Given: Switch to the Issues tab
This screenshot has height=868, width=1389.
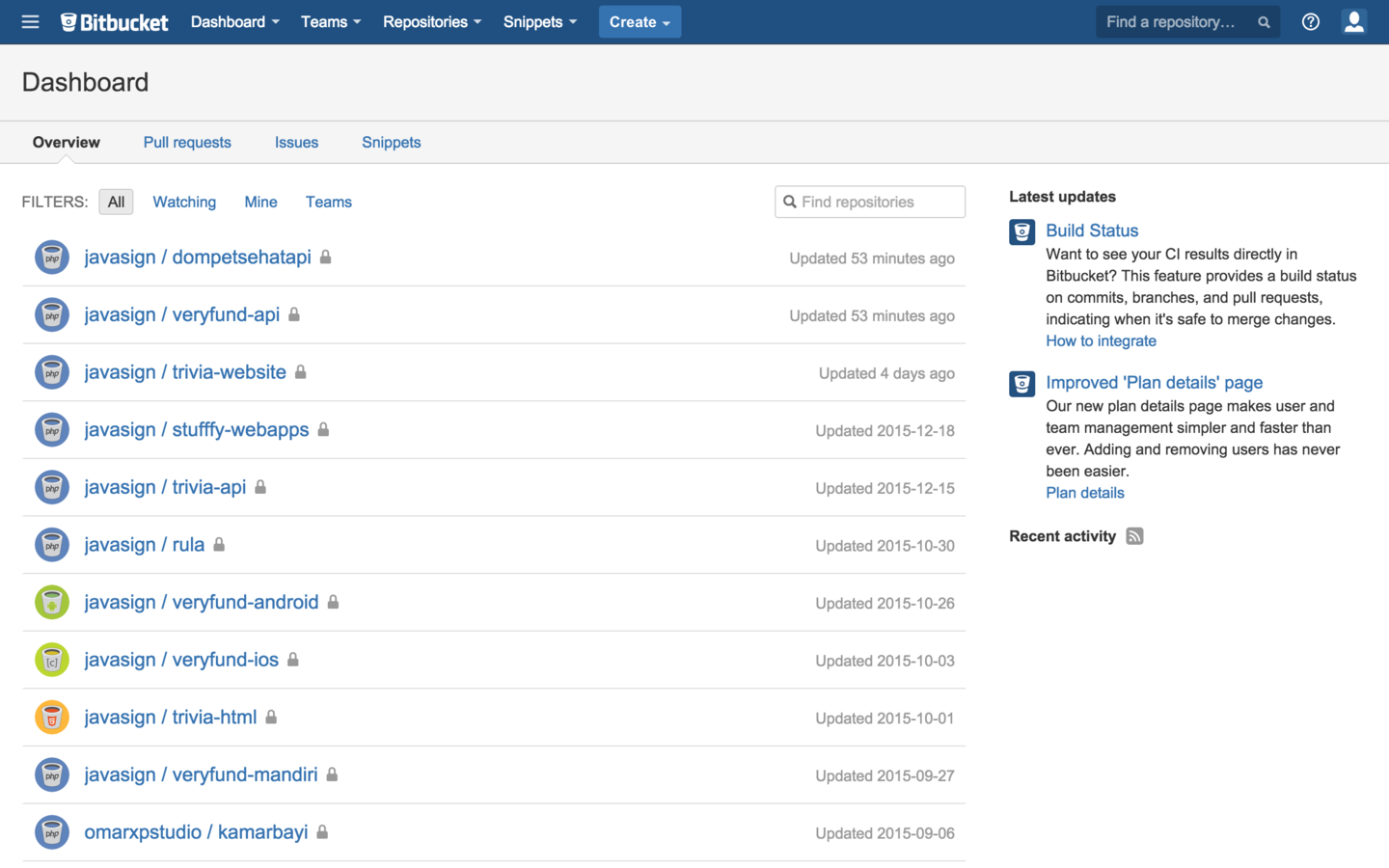Looking at the screenshot, I should pos(296,142).
